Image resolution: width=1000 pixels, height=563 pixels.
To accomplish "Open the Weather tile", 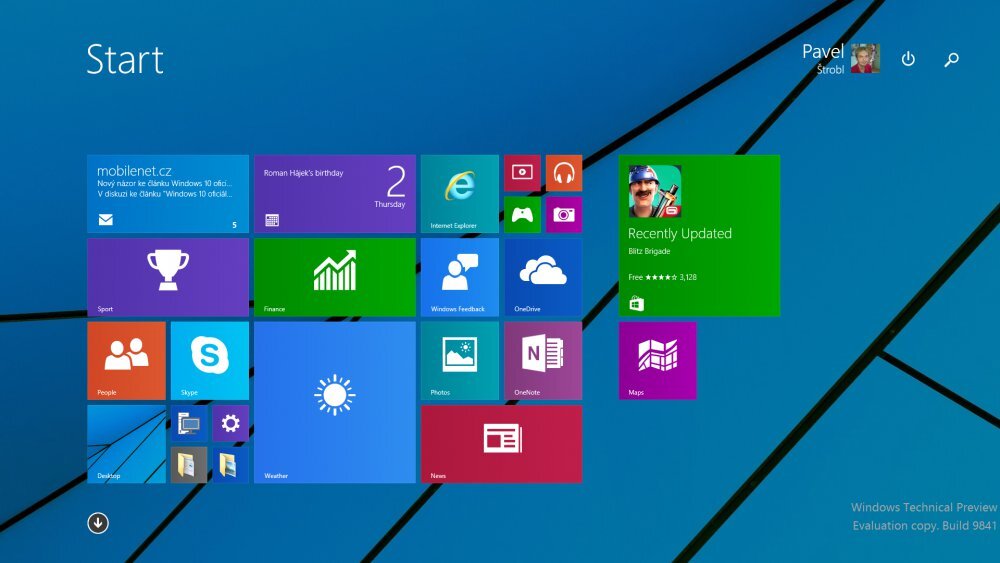I will 335,402.
